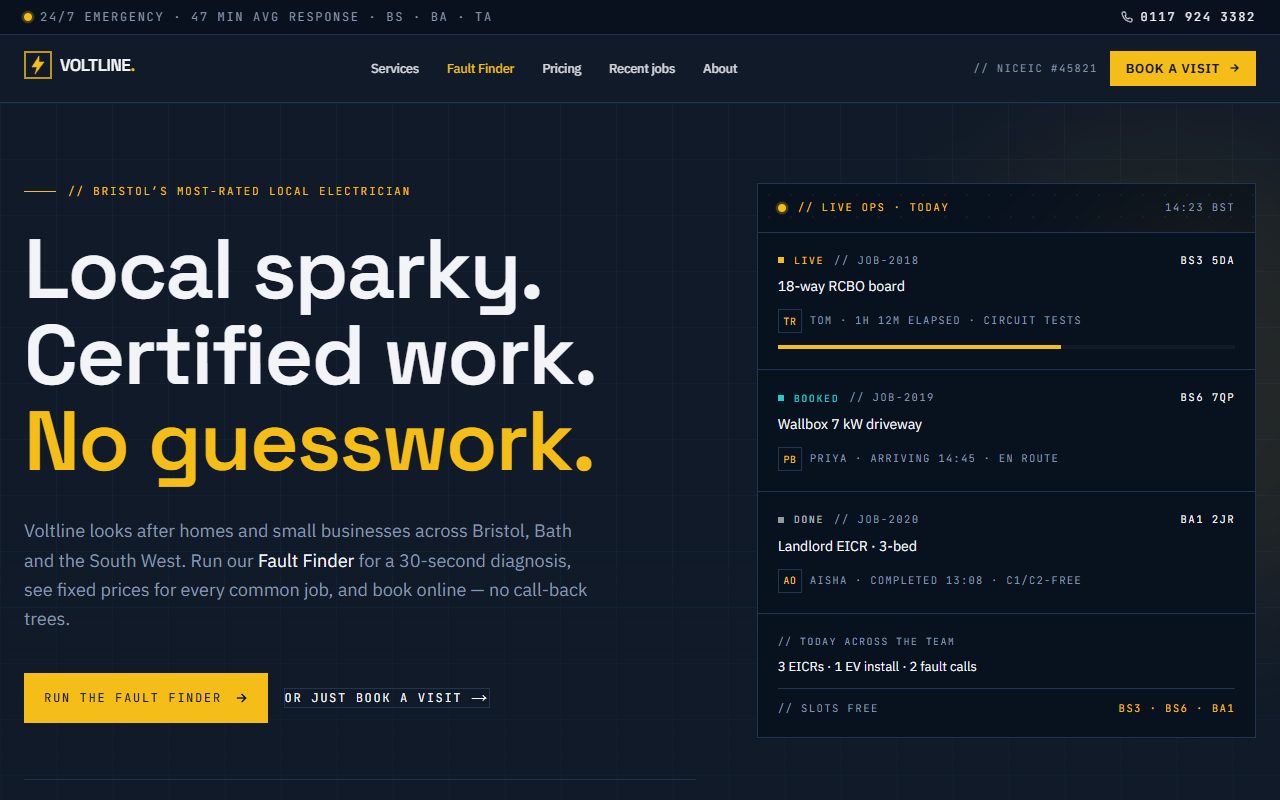Click the phone icon beside 0117 924 3382
The image size is (1280, 800).
[1127, 17]
